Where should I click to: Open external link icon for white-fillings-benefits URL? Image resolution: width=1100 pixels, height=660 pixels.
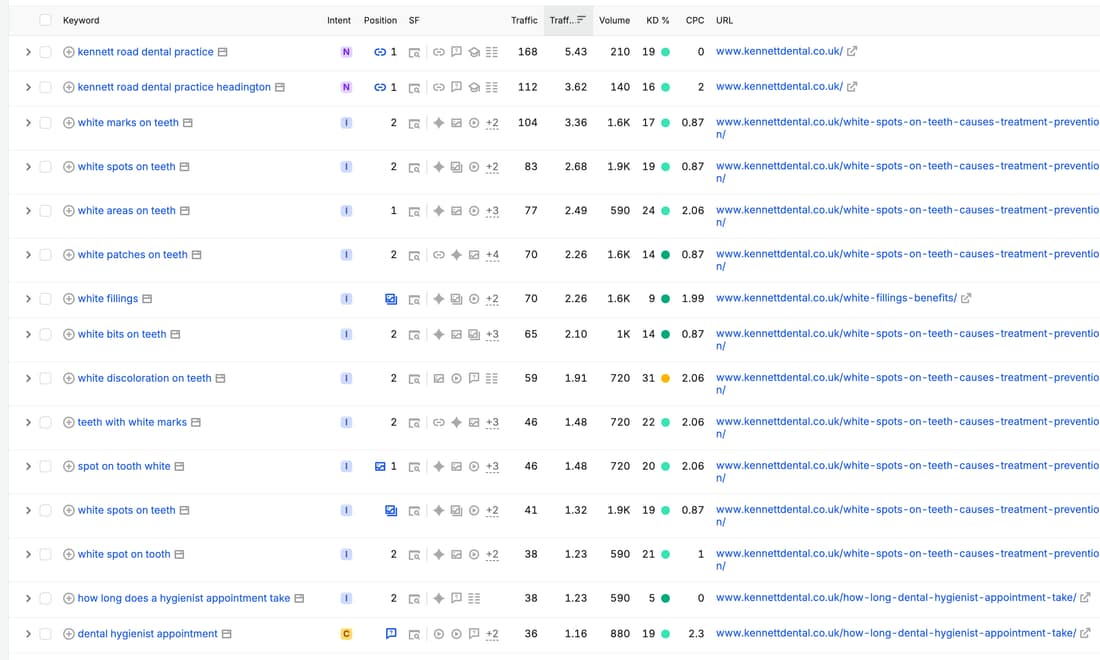pos(966,298)
